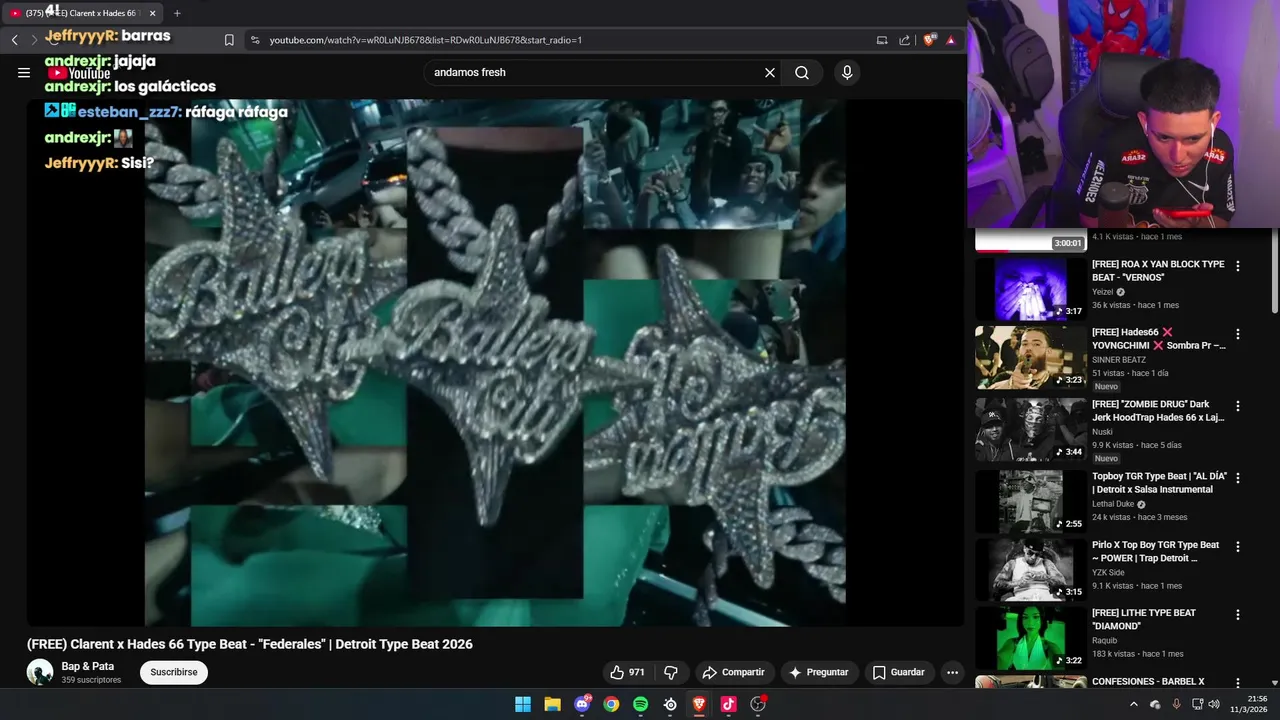Viewport: 1280px width, 720px height.
Task: Visit Raquib channel name
Action: (1105, 640)
